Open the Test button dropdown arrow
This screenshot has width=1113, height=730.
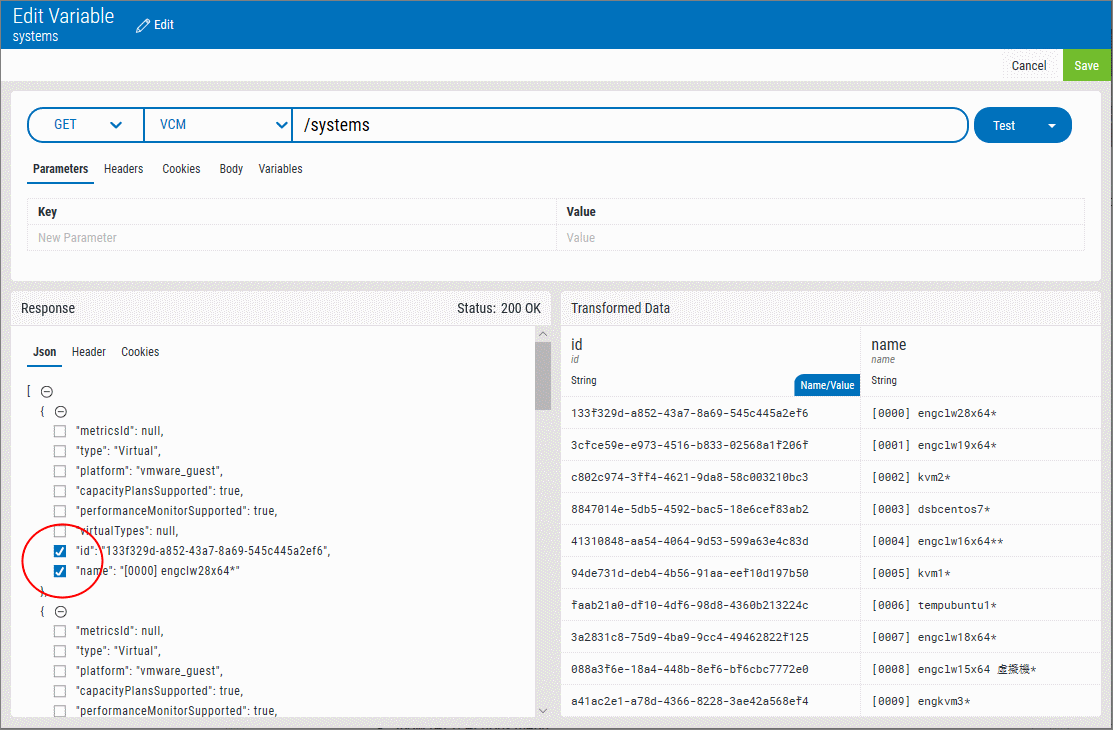(1051, 126)
